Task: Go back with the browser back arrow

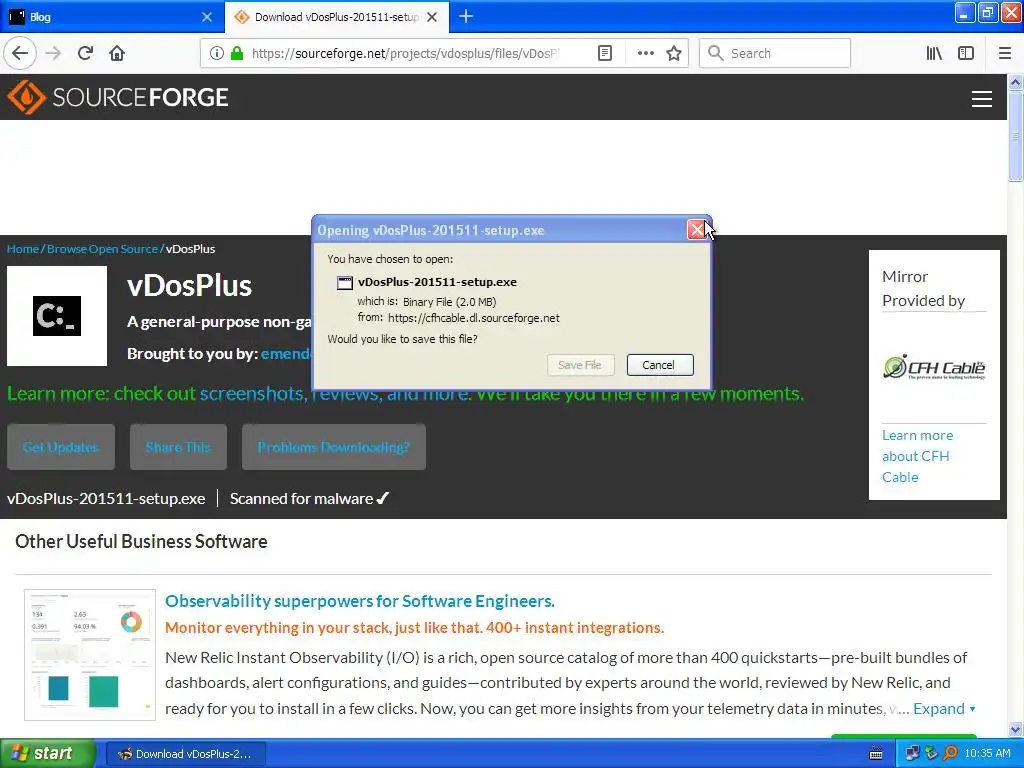Action: point(20,53)
